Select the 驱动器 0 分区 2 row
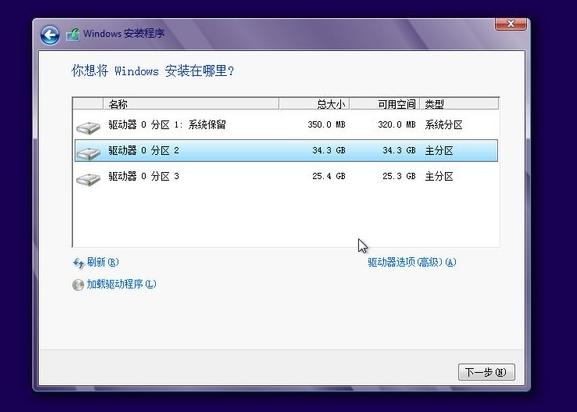Screen dimensions: 577x412 [286, 150]
